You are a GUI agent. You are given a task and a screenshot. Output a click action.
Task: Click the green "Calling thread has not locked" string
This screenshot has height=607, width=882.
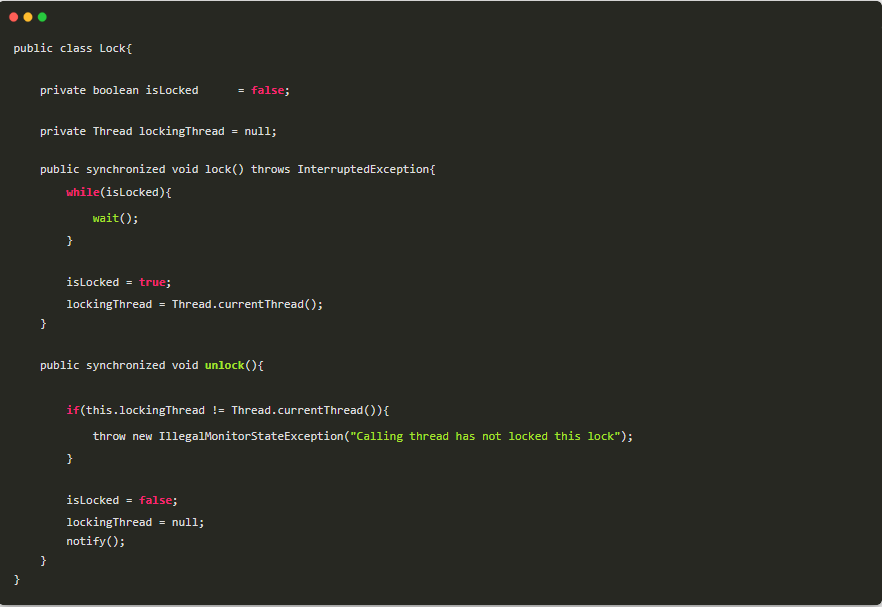point(488,436)
